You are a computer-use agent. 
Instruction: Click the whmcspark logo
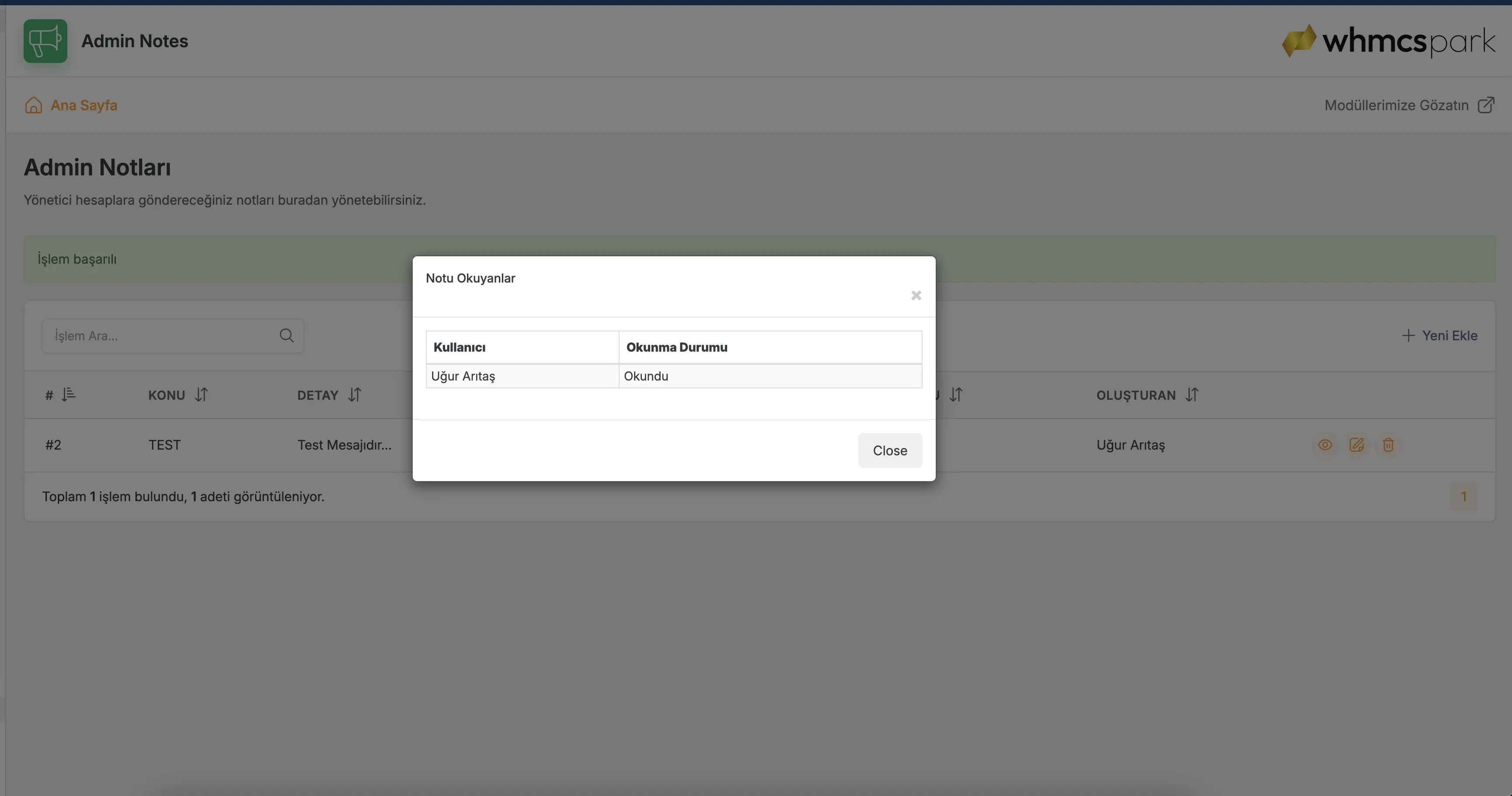1388,41
